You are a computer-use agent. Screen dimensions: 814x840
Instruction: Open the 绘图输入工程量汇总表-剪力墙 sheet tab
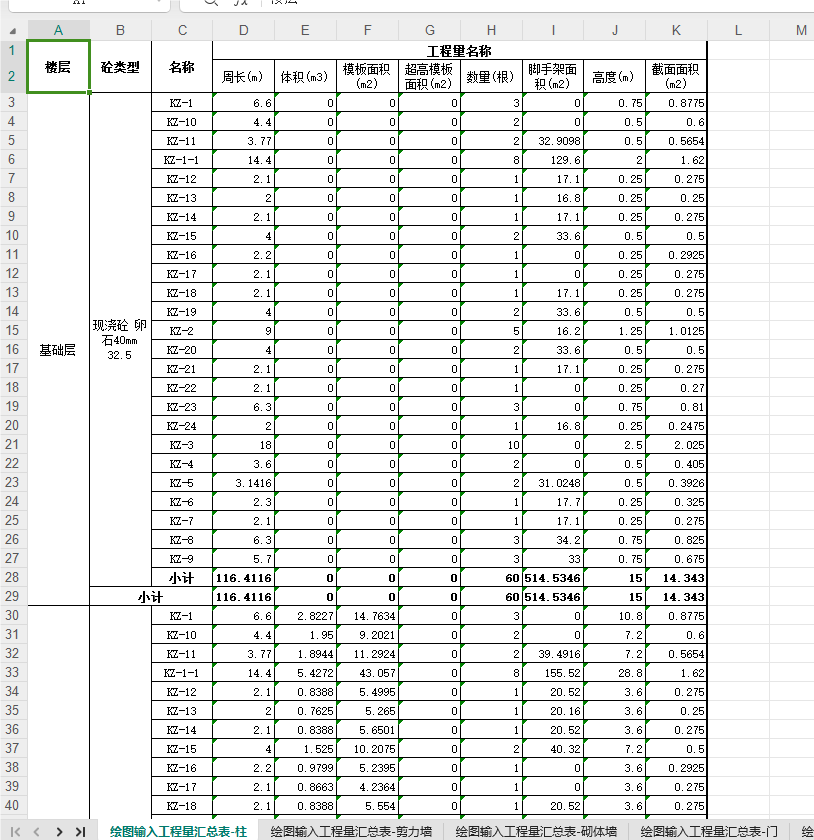coord(351,831)
